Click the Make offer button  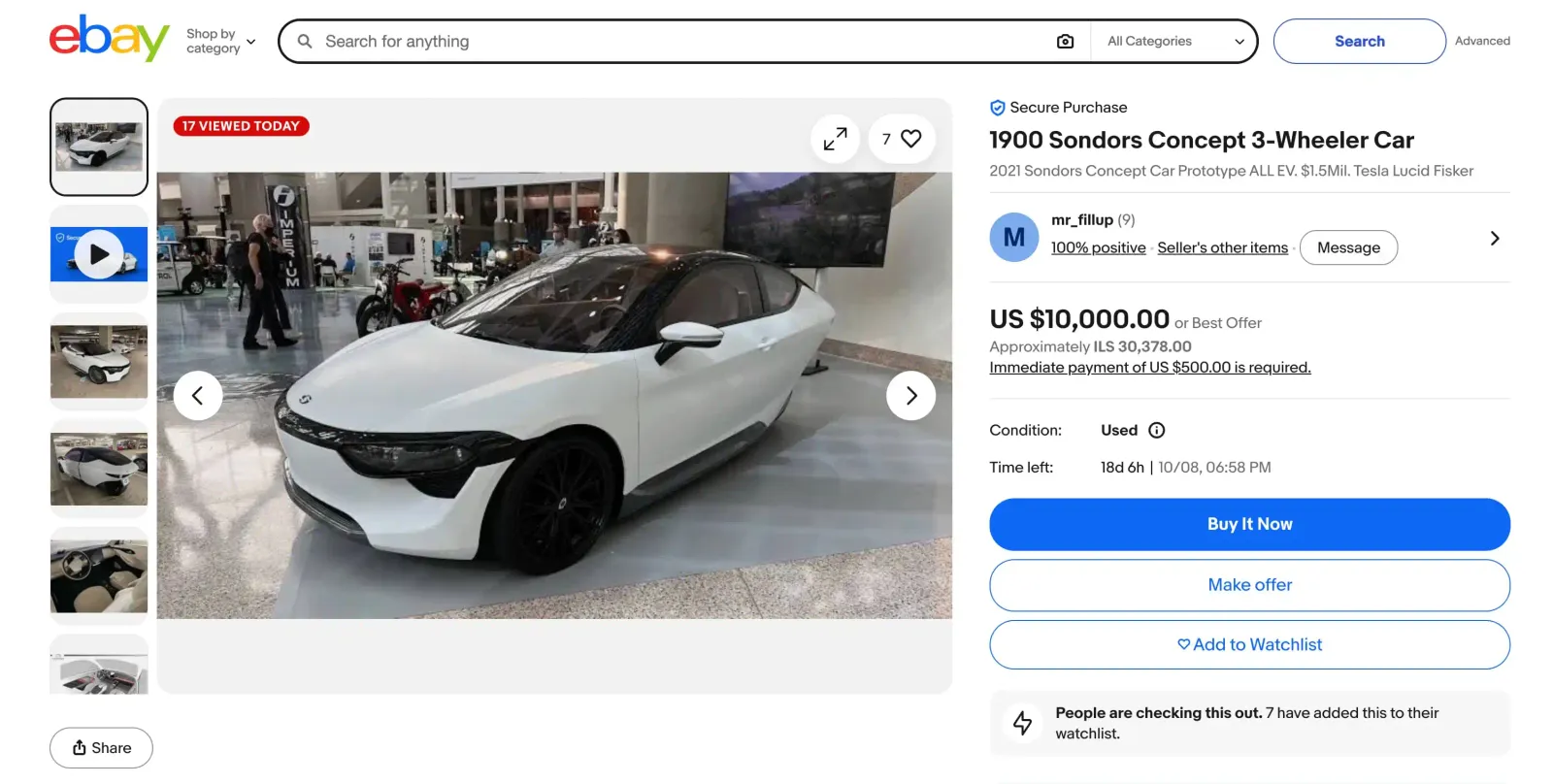(x=1249, y=585)
